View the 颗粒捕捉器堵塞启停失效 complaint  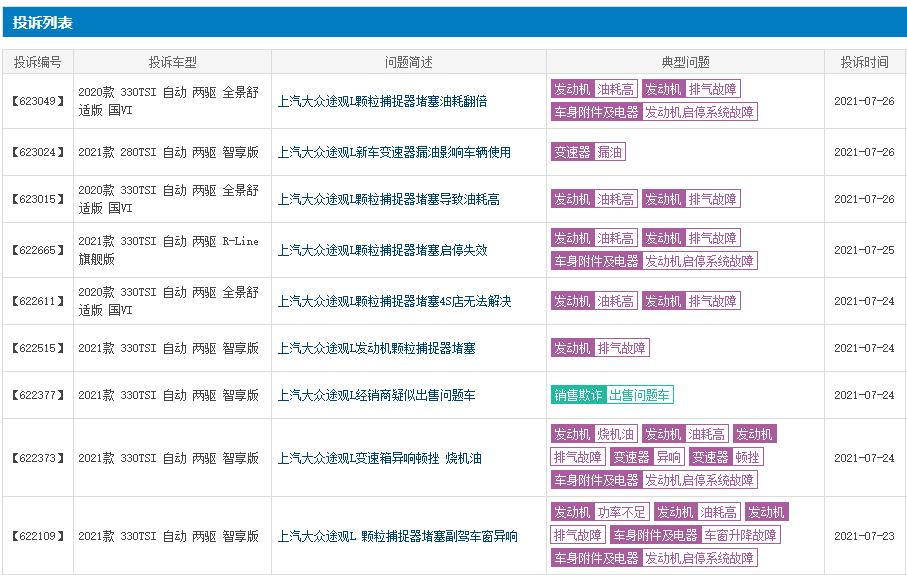pyautogui.click(x=382, y=250)
